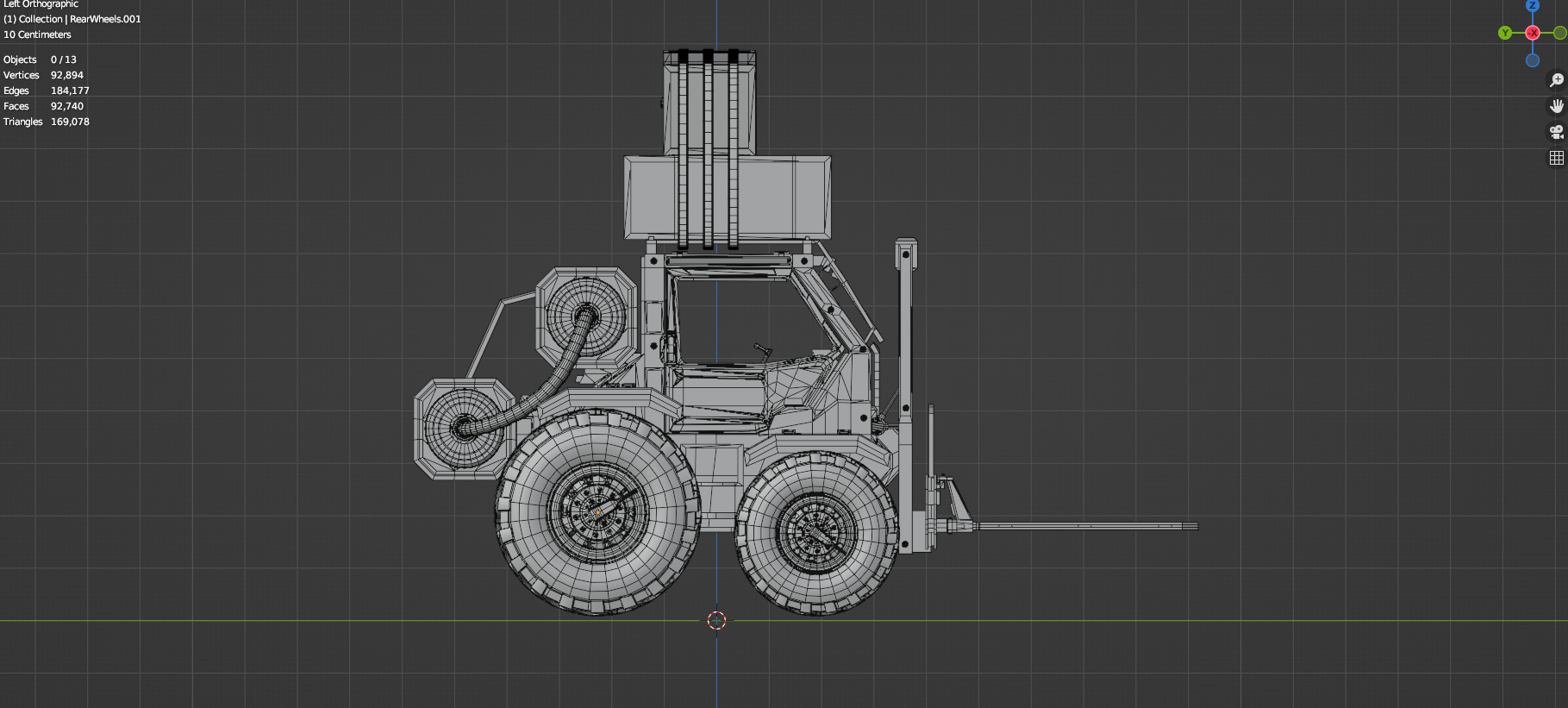Click the Edges value '184,177'
This screenshot has width=1568, height=708.
point(70,91)
